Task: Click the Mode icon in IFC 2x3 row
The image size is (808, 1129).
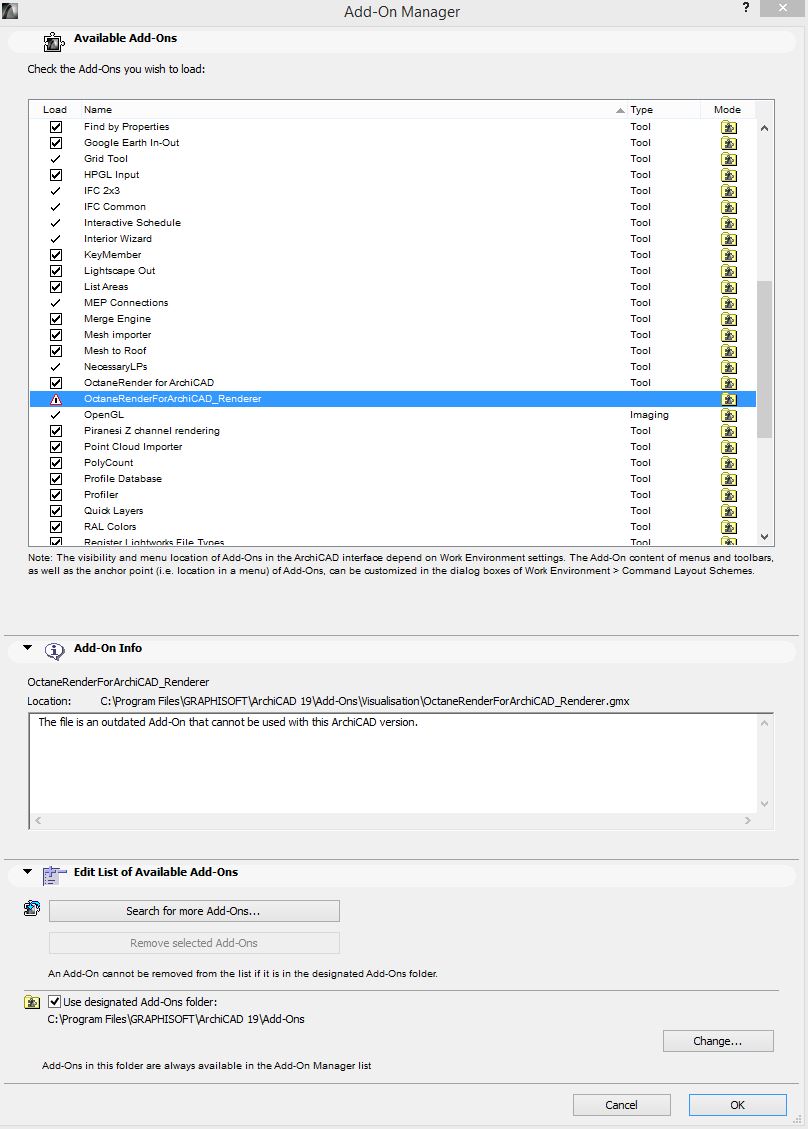Action: (x=729, y=192)
